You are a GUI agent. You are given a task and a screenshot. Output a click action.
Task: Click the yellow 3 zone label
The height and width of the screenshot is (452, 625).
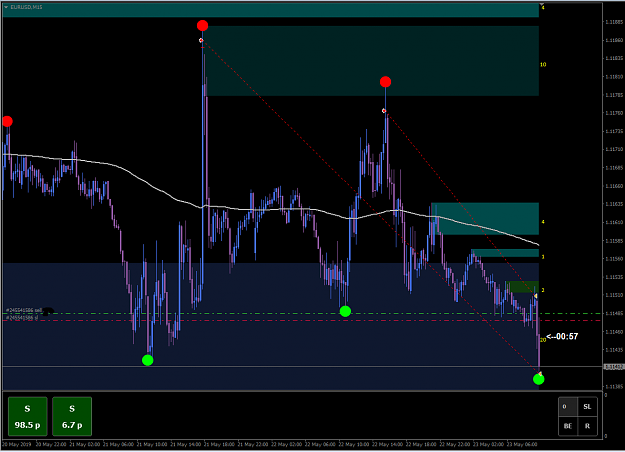tap(543, 257)
